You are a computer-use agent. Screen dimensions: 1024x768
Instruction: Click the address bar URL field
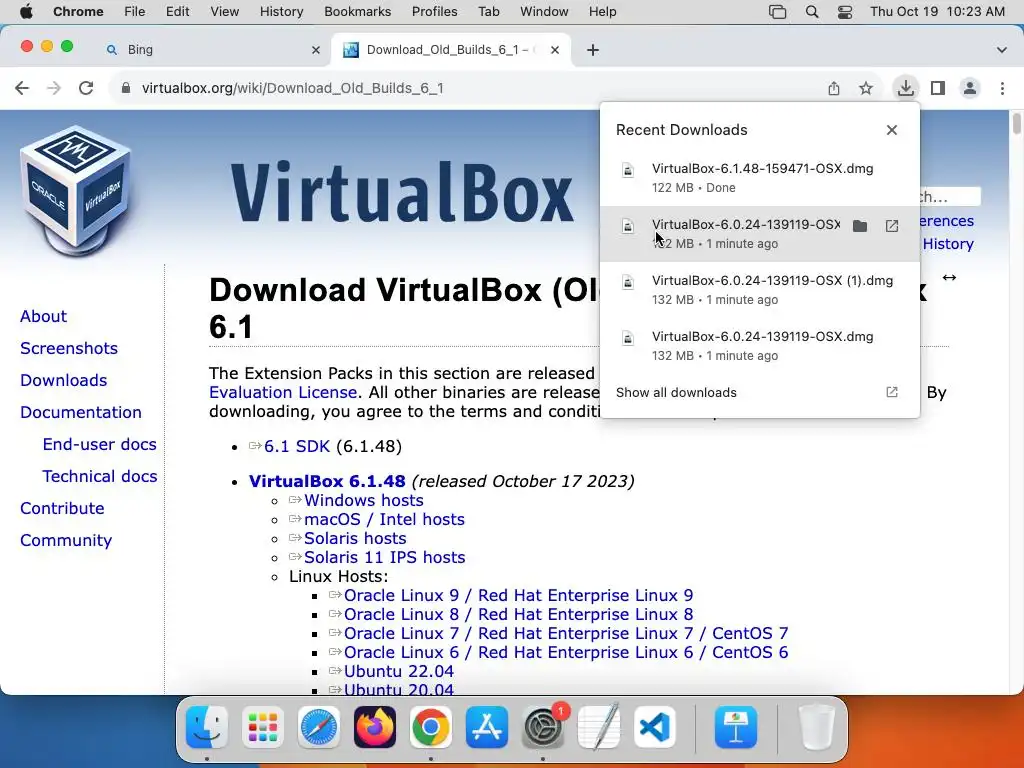470,88
